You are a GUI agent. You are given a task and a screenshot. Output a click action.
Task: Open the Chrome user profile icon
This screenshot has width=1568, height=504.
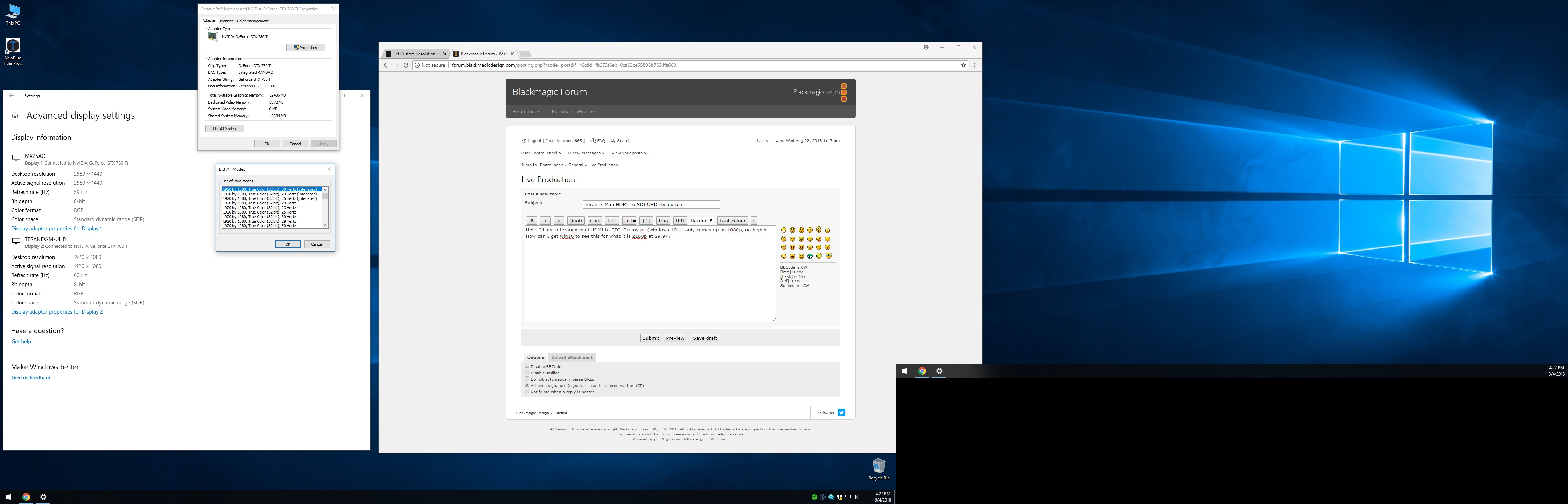click(926, 47)
